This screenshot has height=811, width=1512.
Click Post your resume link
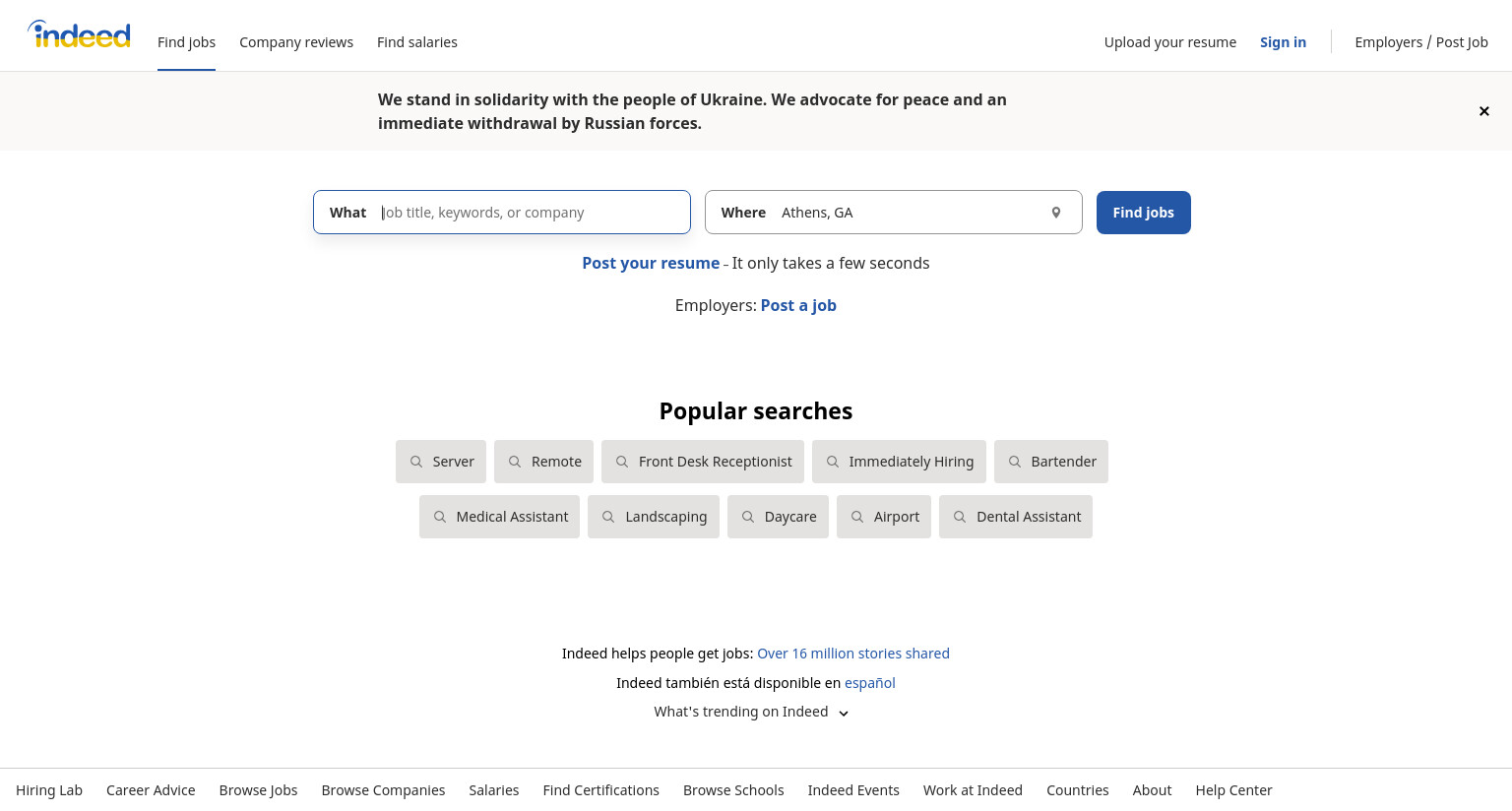651,264
